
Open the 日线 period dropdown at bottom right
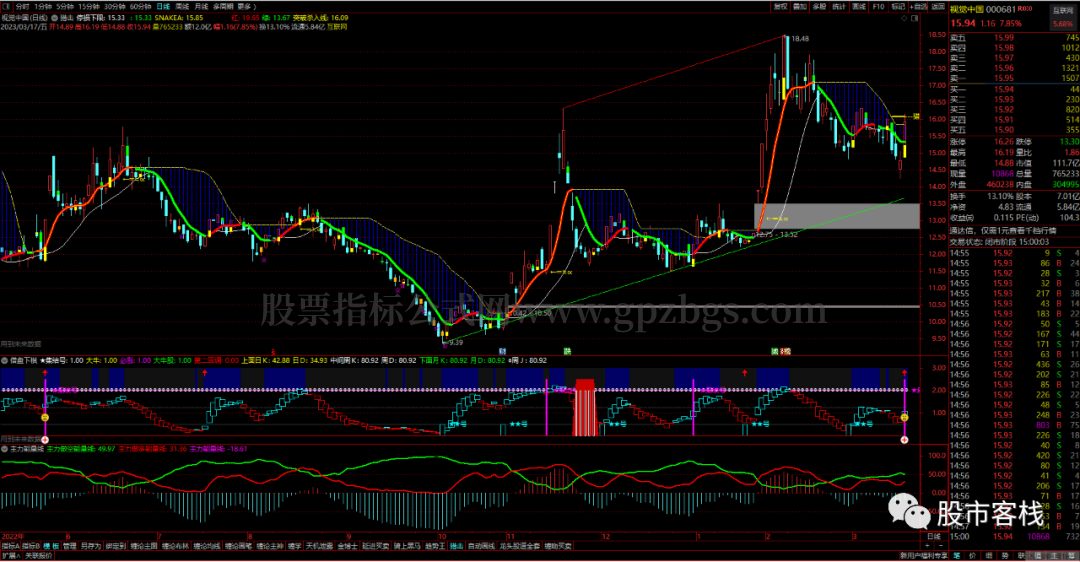point(934,537)
